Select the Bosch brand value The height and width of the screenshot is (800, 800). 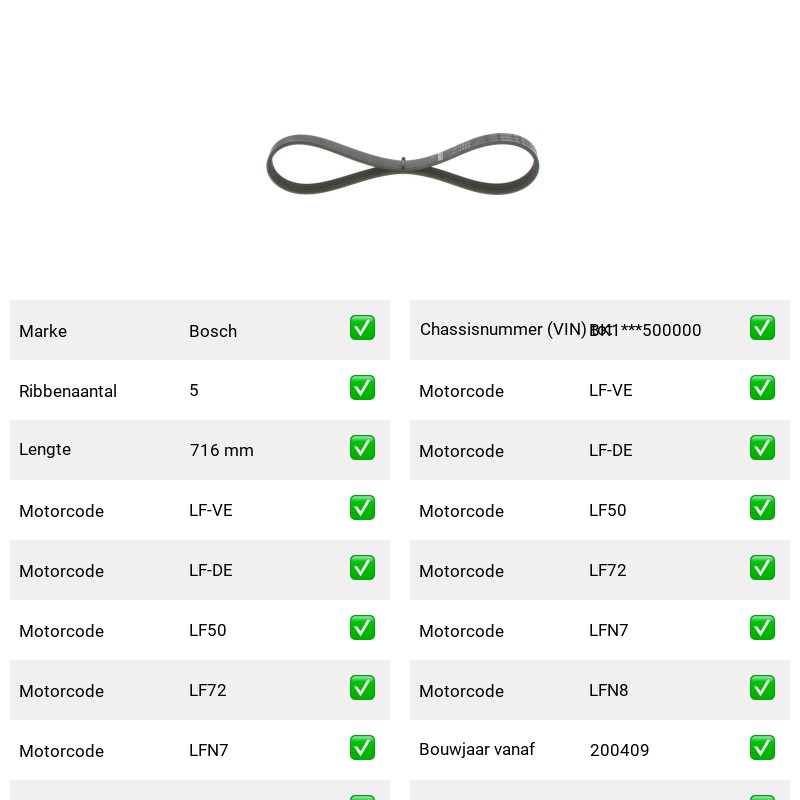[213, 331]
